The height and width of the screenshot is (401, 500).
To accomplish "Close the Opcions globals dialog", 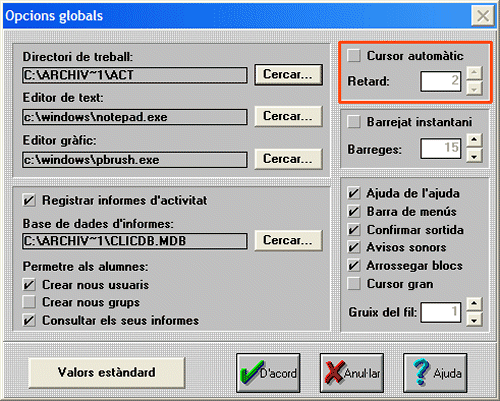I will [482, 16].
